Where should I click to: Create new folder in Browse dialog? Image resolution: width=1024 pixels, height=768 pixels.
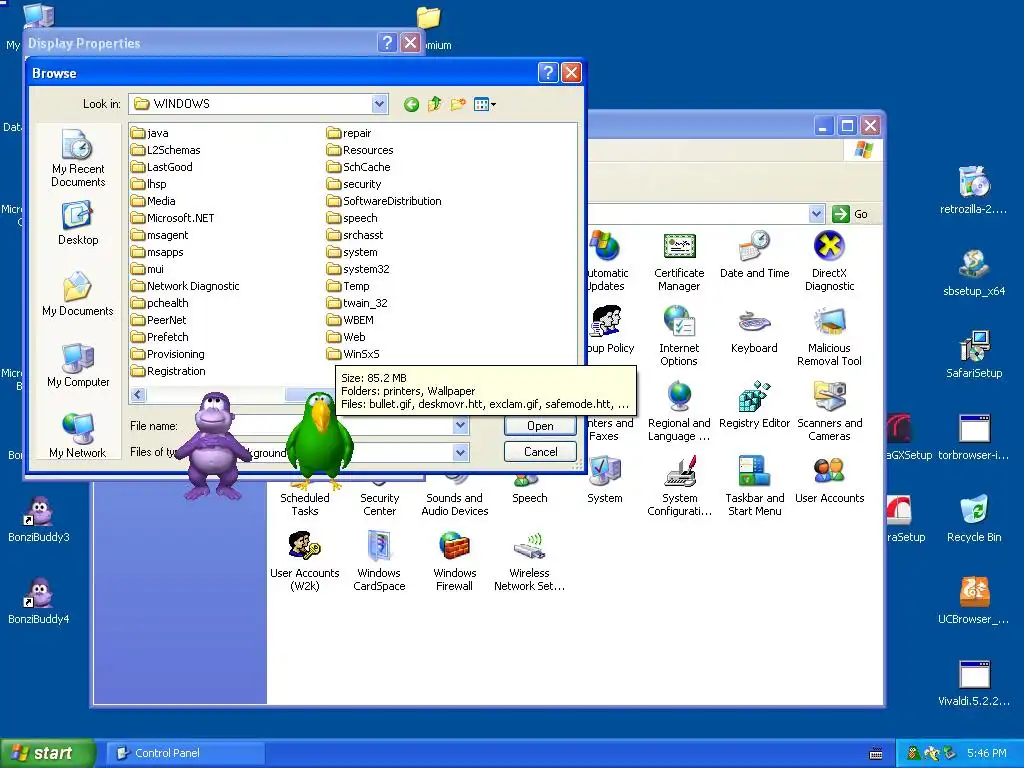pyautogui.click(x=458, y=104)
